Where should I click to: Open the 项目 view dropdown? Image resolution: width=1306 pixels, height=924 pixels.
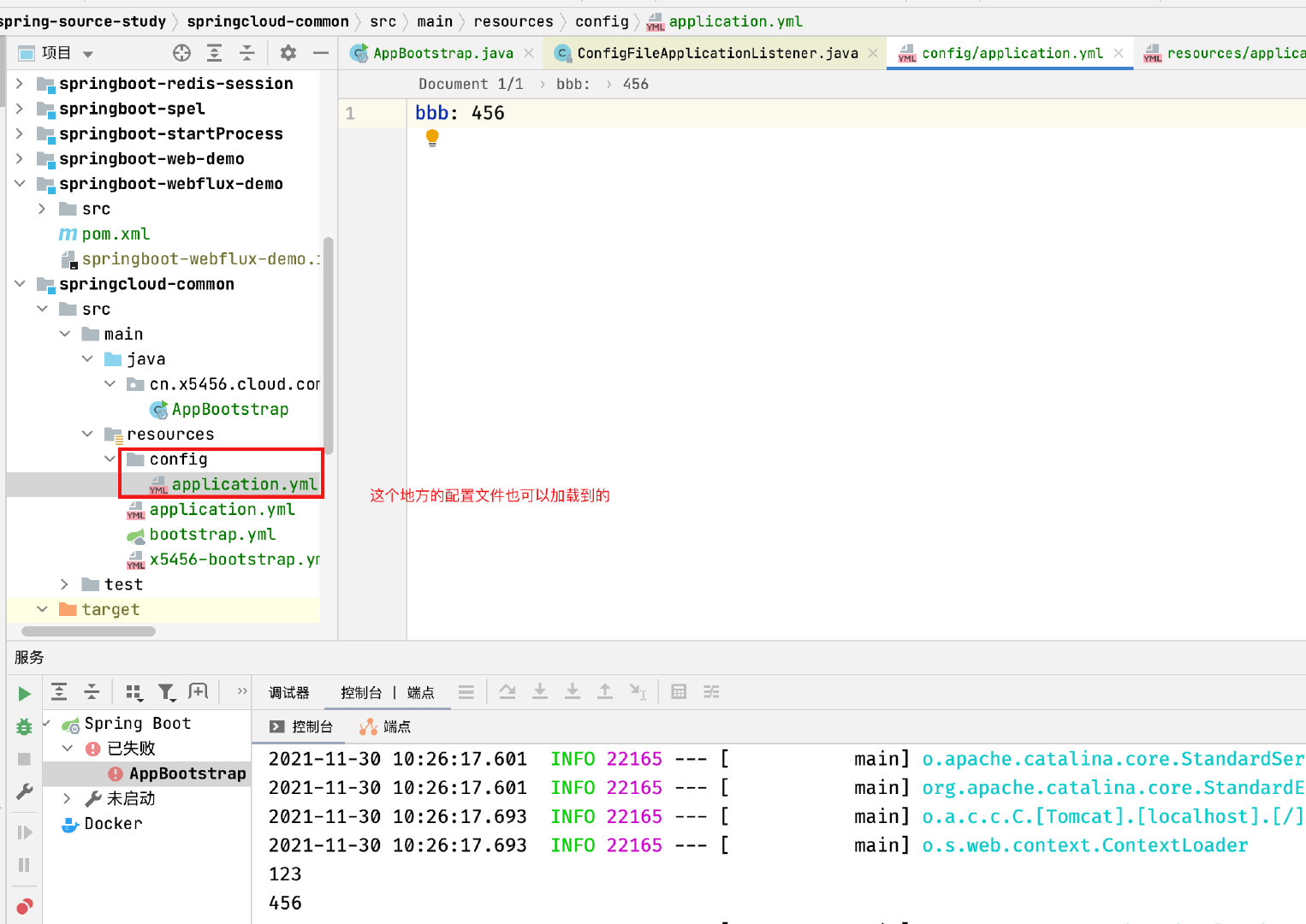click(x=87, y=54)
